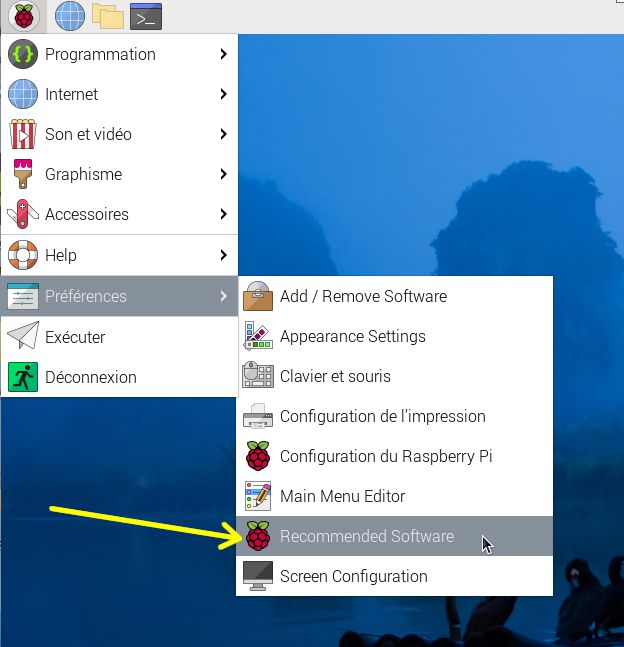Viewport: 624px width, 647px height.
Task: Launch Main Menu Editor
Action: [395, 496]
